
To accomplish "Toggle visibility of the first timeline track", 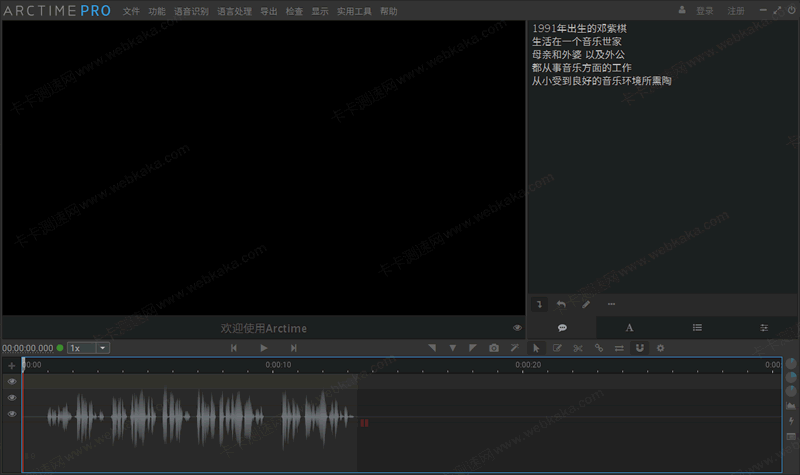I will (12, 381).
